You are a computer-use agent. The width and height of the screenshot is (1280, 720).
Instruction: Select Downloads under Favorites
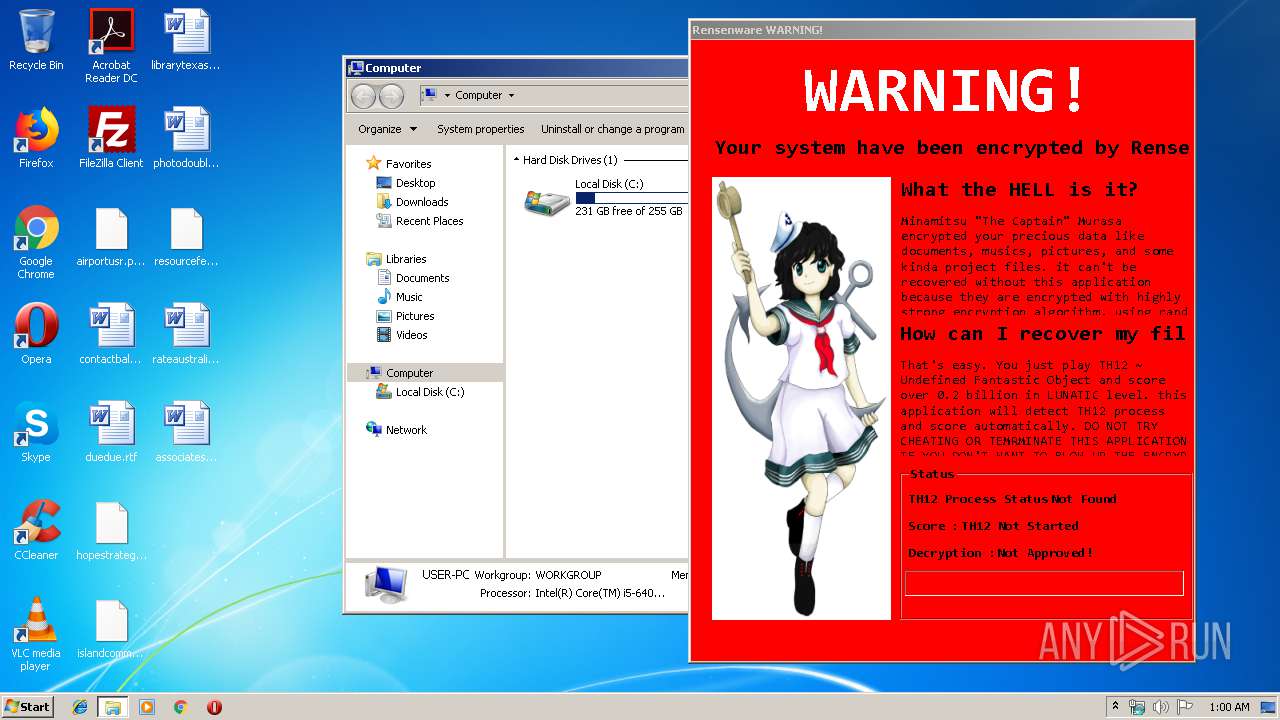412,202
